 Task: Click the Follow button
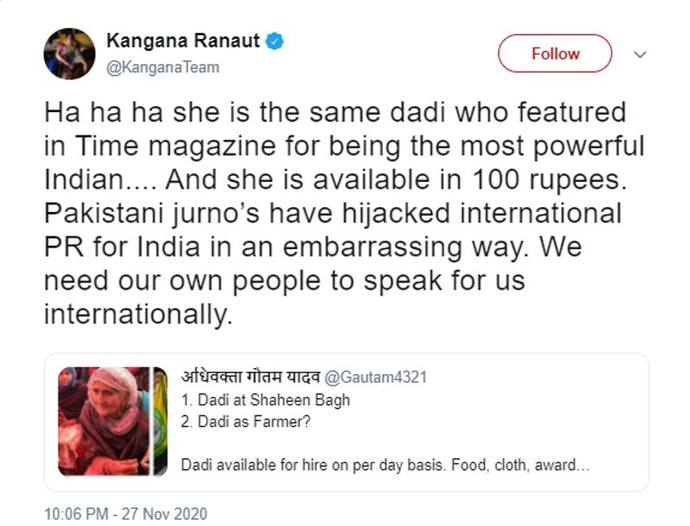[554, 53]
